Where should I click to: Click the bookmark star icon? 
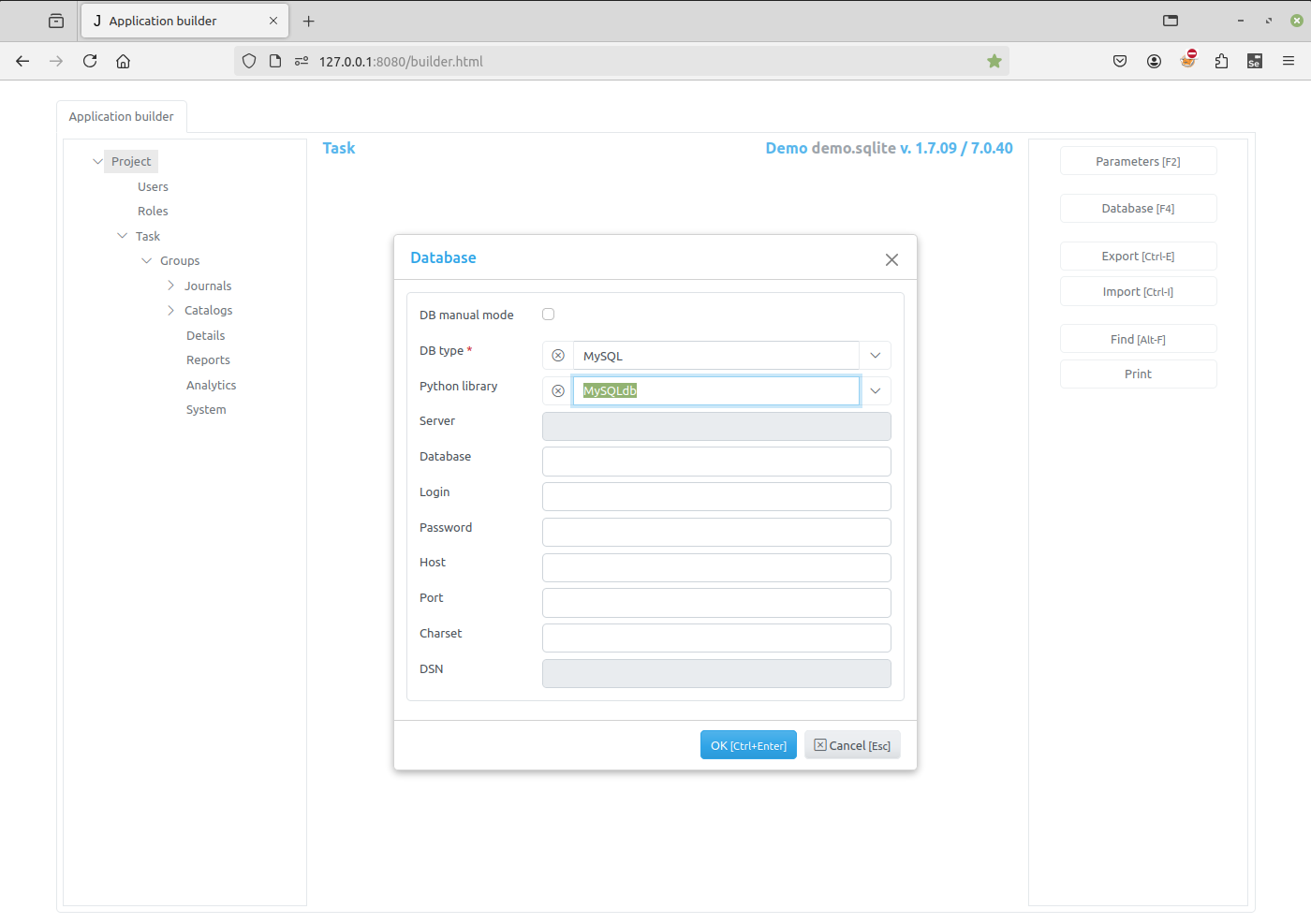click(994, 62)
